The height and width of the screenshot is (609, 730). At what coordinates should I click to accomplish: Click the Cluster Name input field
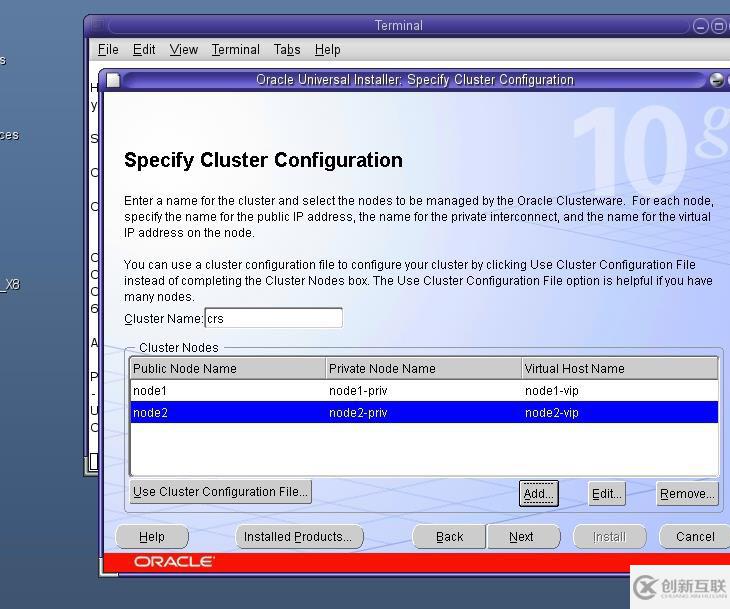[x=274, y=318]
